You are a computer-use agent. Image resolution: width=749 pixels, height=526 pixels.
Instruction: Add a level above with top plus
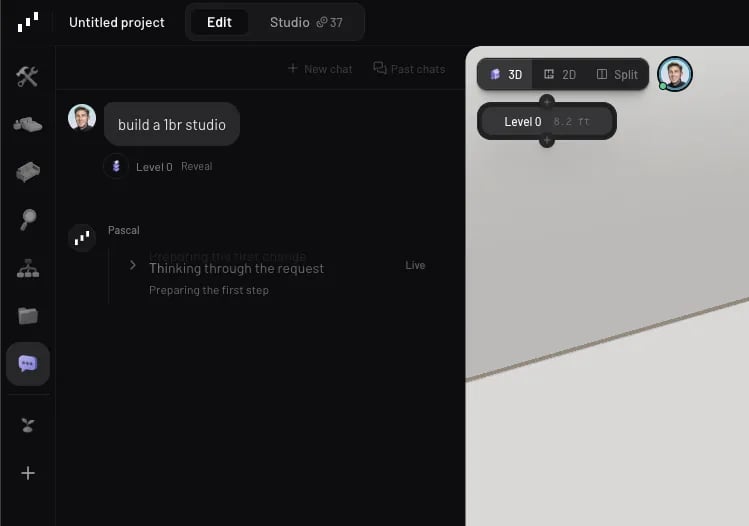coord(546,101)
